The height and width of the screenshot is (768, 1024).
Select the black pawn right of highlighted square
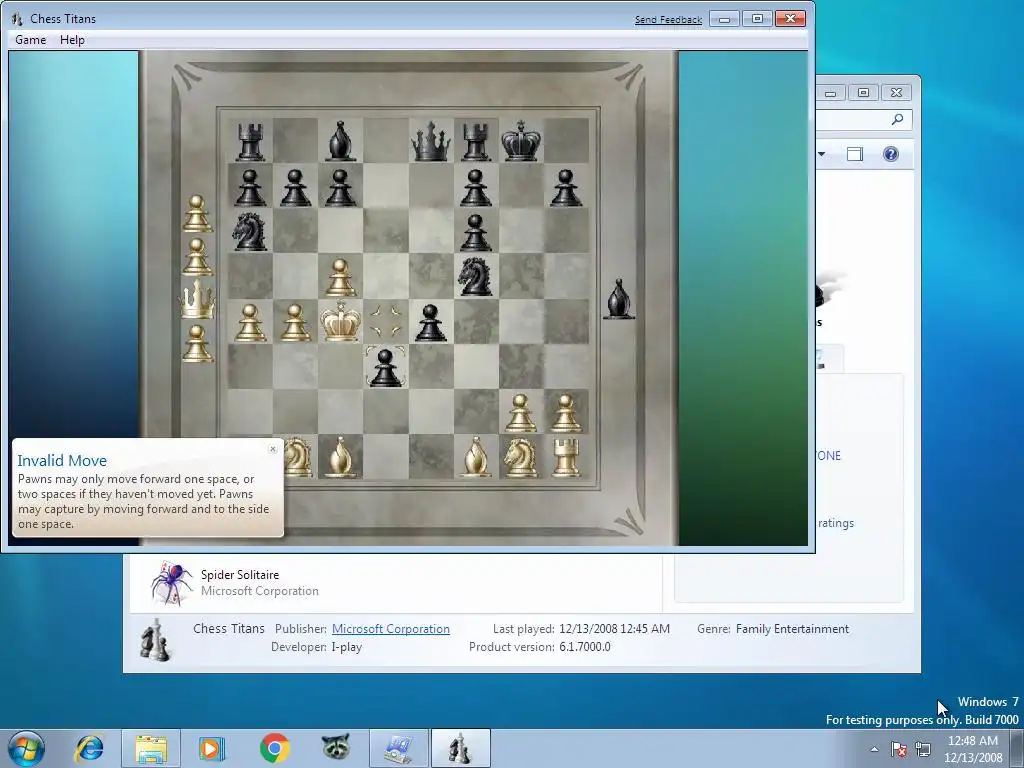[430, 323]
